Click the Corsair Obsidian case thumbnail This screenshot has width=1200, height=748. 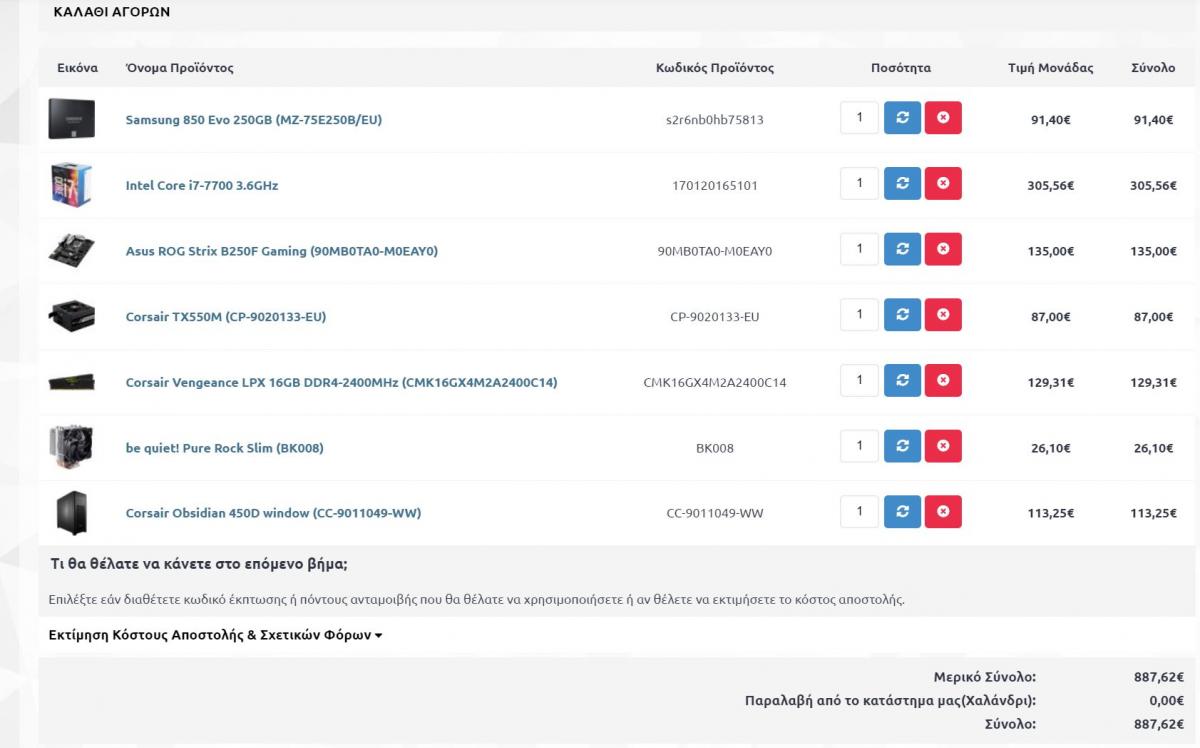pos(72,513)
